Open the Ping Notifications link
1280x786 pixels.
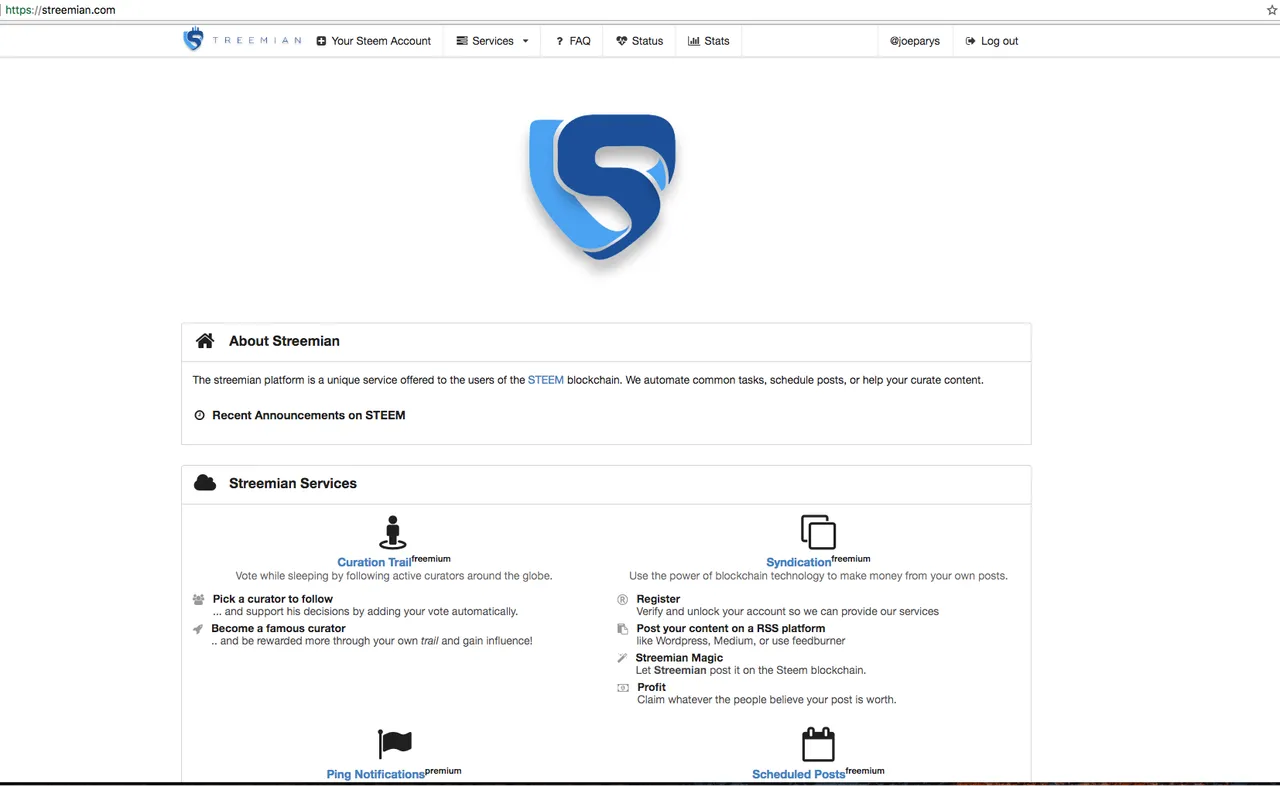point(375,774)
